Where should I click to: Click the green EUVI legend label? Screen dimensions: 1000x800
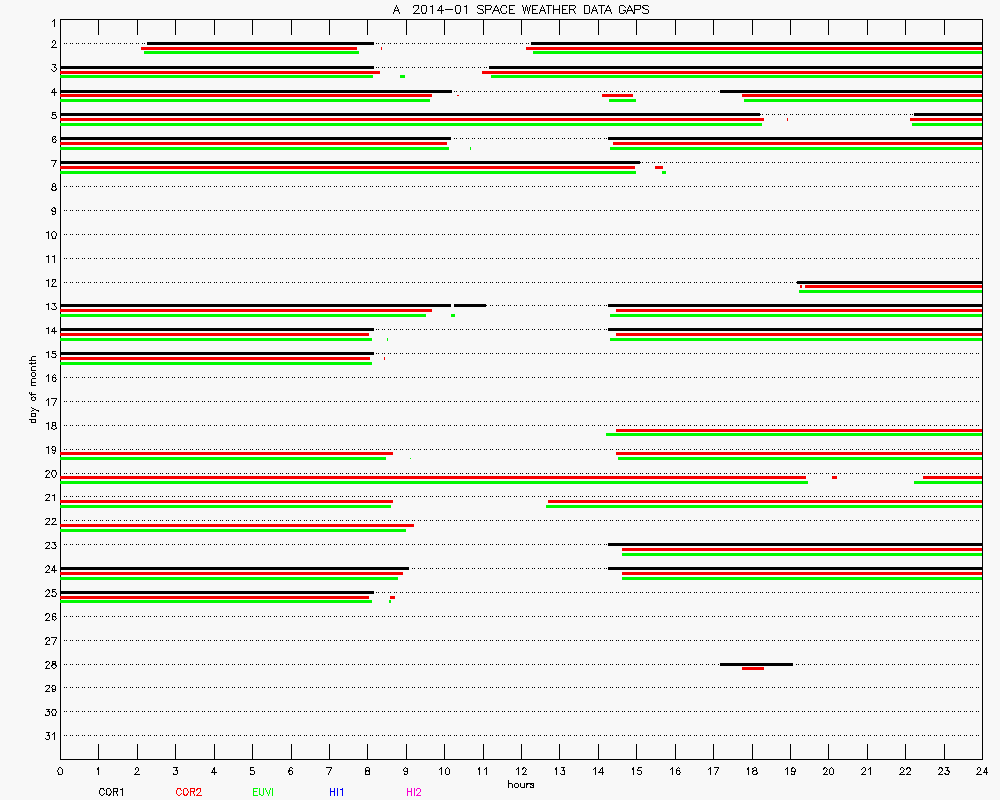pyautogui.click(x=263, y=792)
